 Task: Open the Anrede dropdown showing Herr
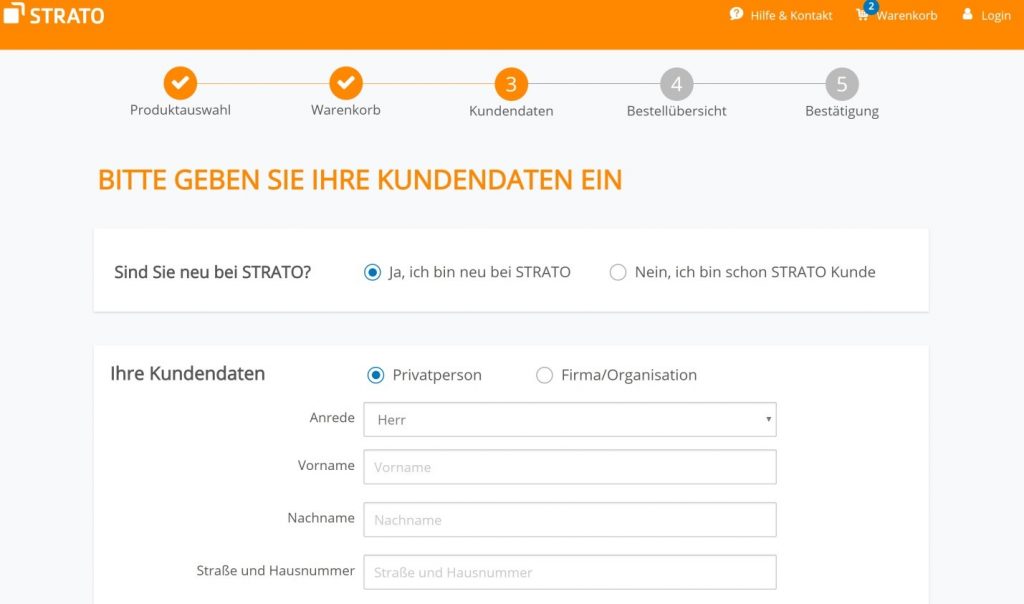click(x=569, y=419)
